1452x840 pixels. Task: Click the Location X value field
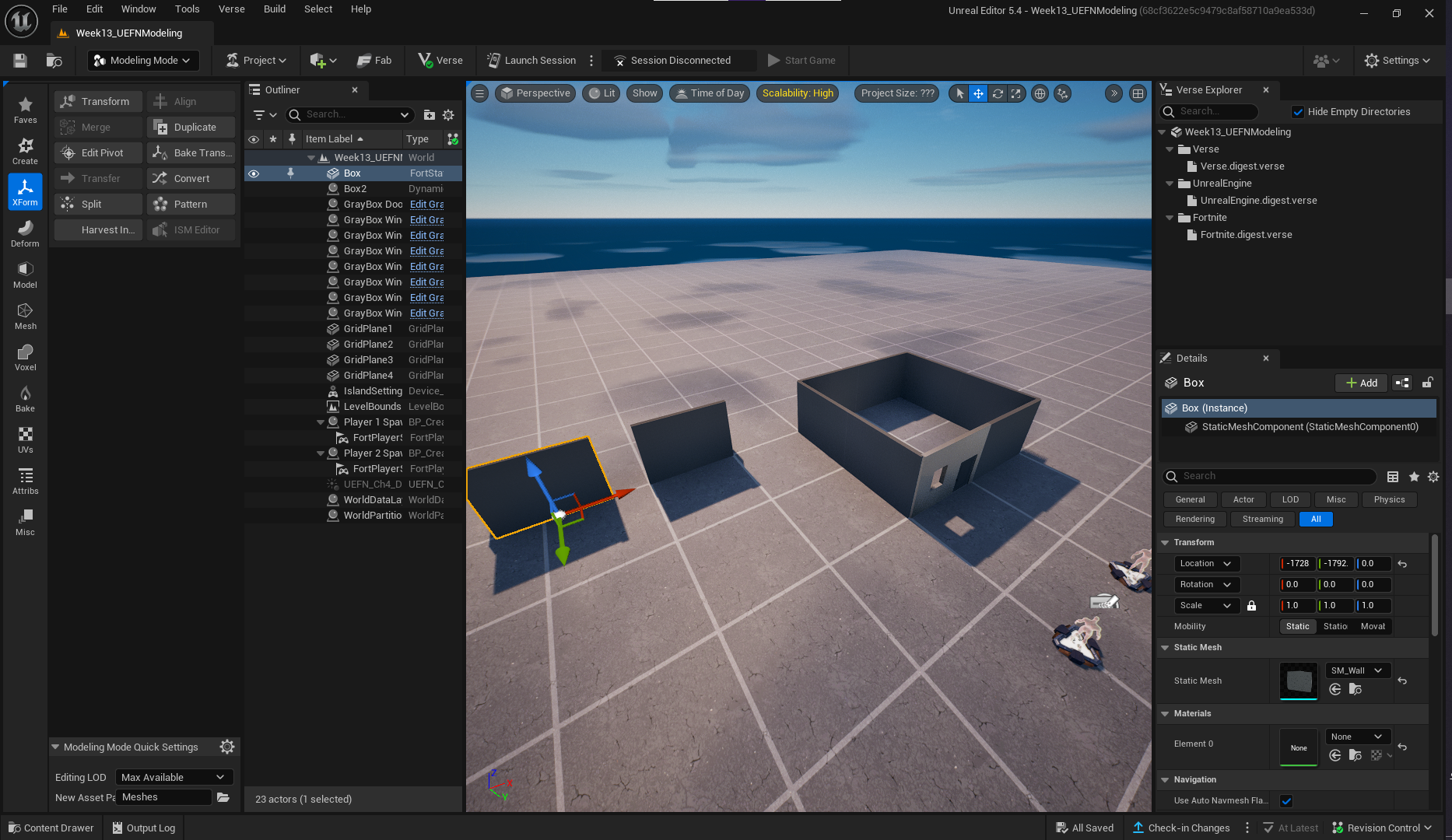click(x=1297, y=564)
